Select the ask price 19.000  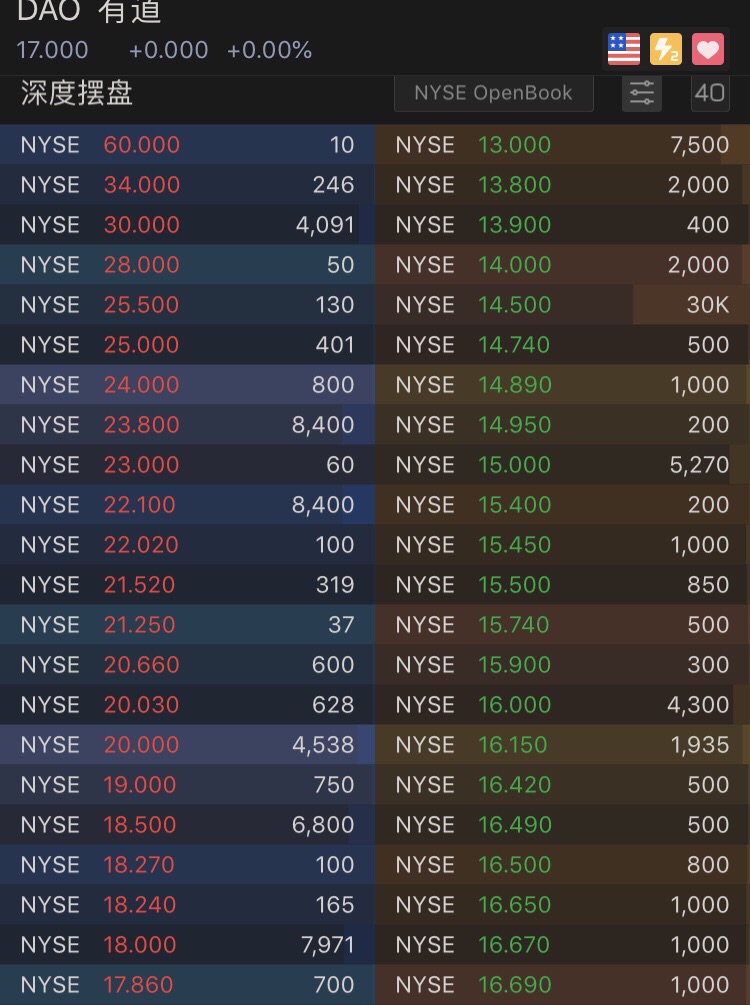click(x=140, y=785)
